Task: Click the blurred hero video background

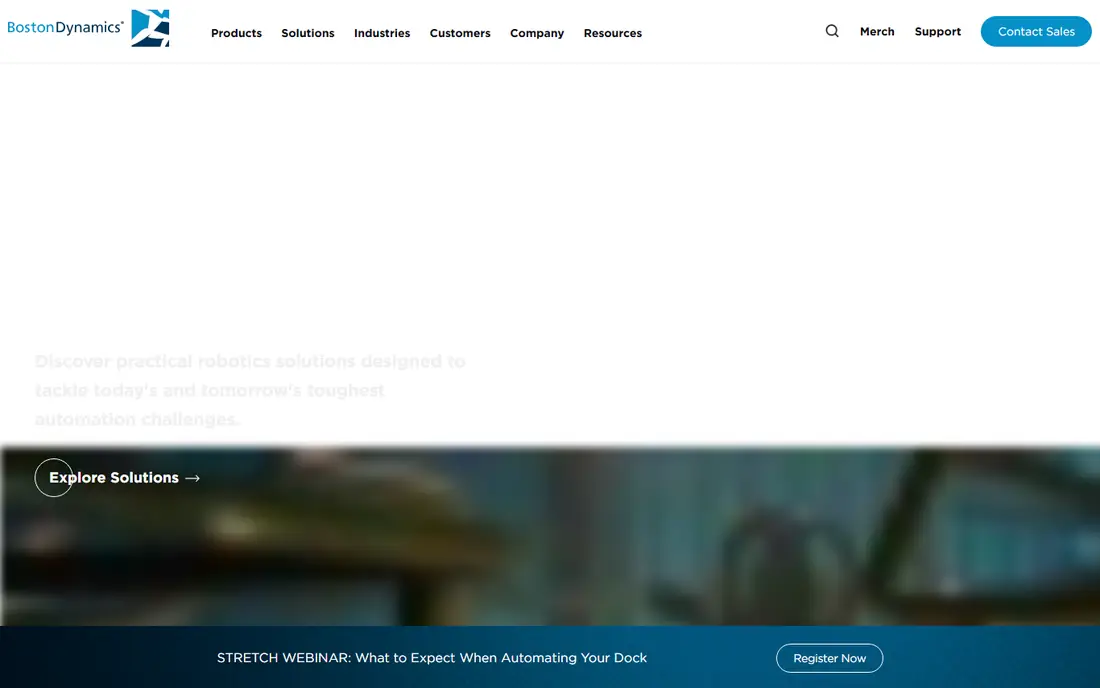Action: [x=550, y=537]
